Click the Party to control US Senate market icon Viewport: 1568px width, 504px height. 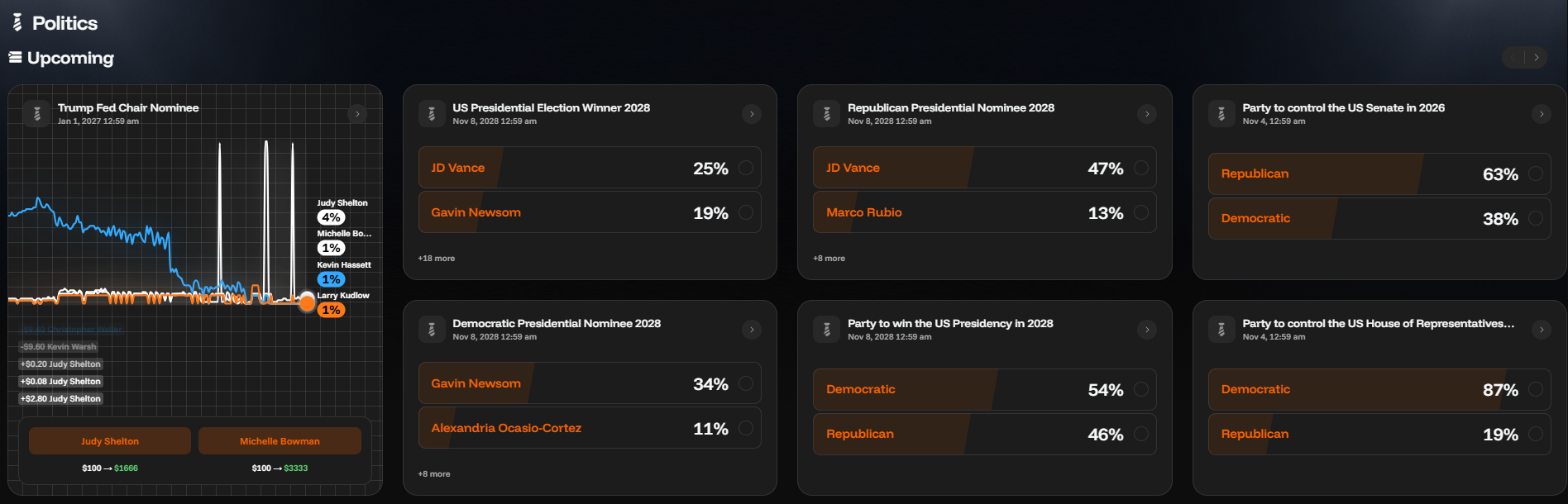[x=1221, y=113]
